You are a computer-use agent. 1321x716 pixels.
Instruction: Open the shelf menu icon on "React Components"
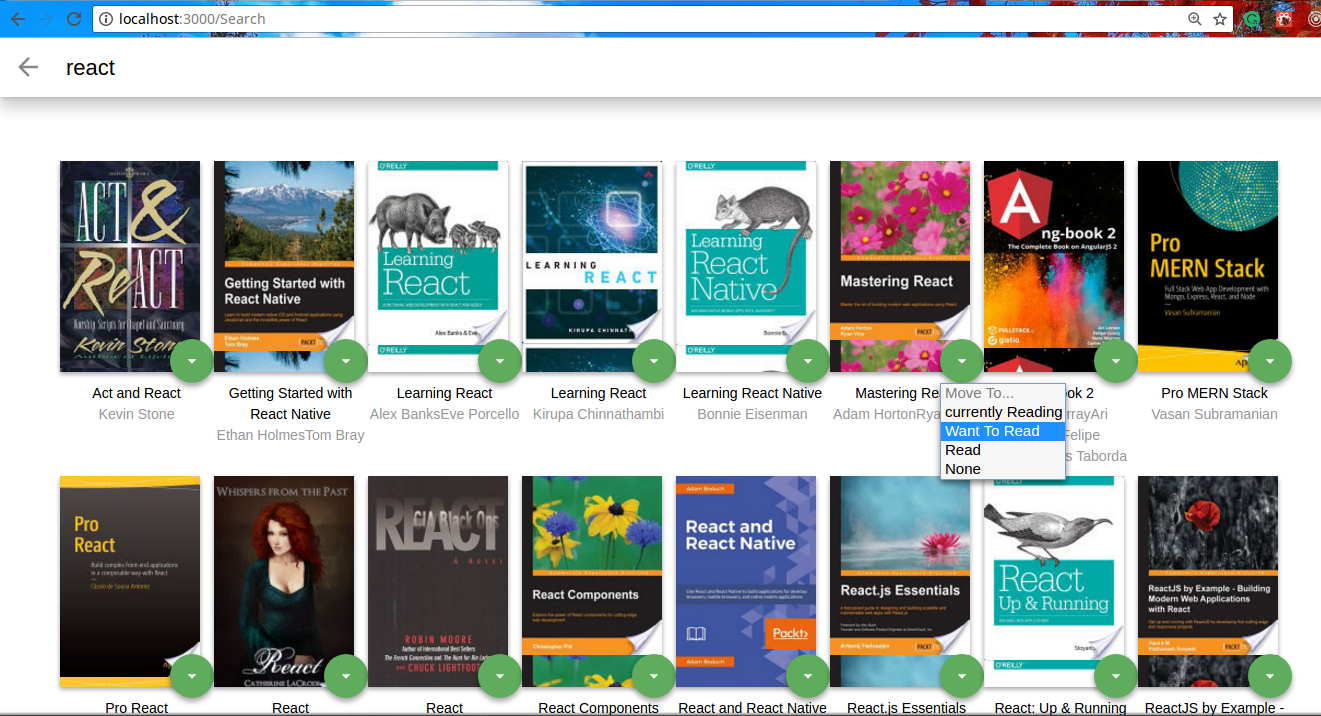click(x=654, y=676)
